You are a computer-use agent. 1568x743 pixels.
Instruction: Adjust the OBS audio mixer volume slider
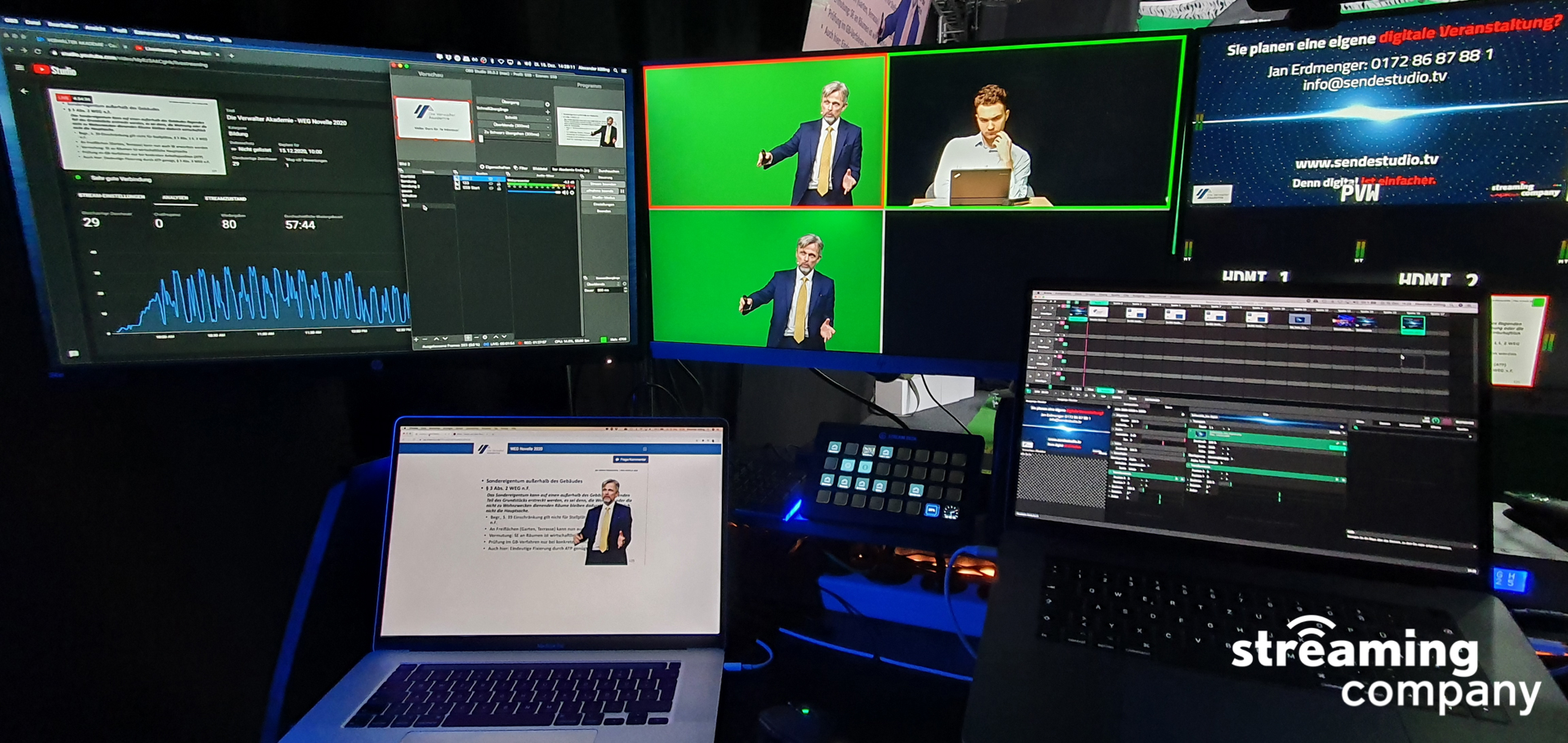(534, 192)
